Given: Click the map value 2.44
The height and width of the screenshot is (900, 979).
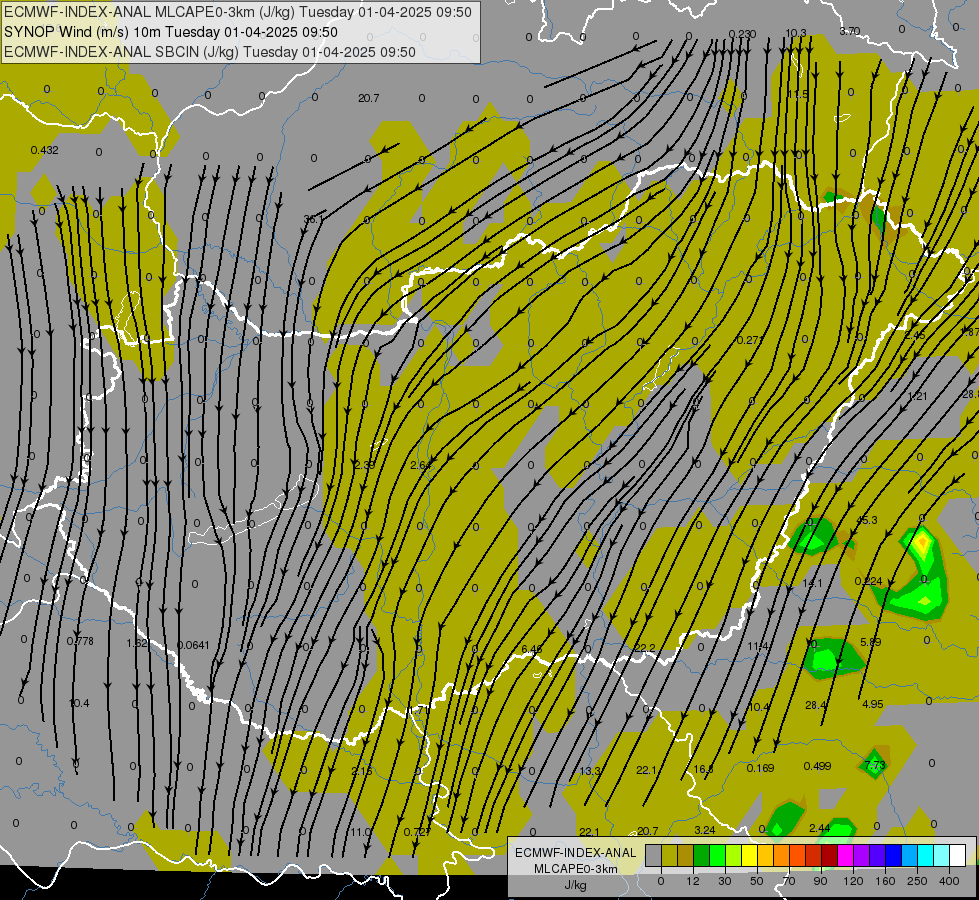Looking at the screenshot, I should [x=819, y=828].
